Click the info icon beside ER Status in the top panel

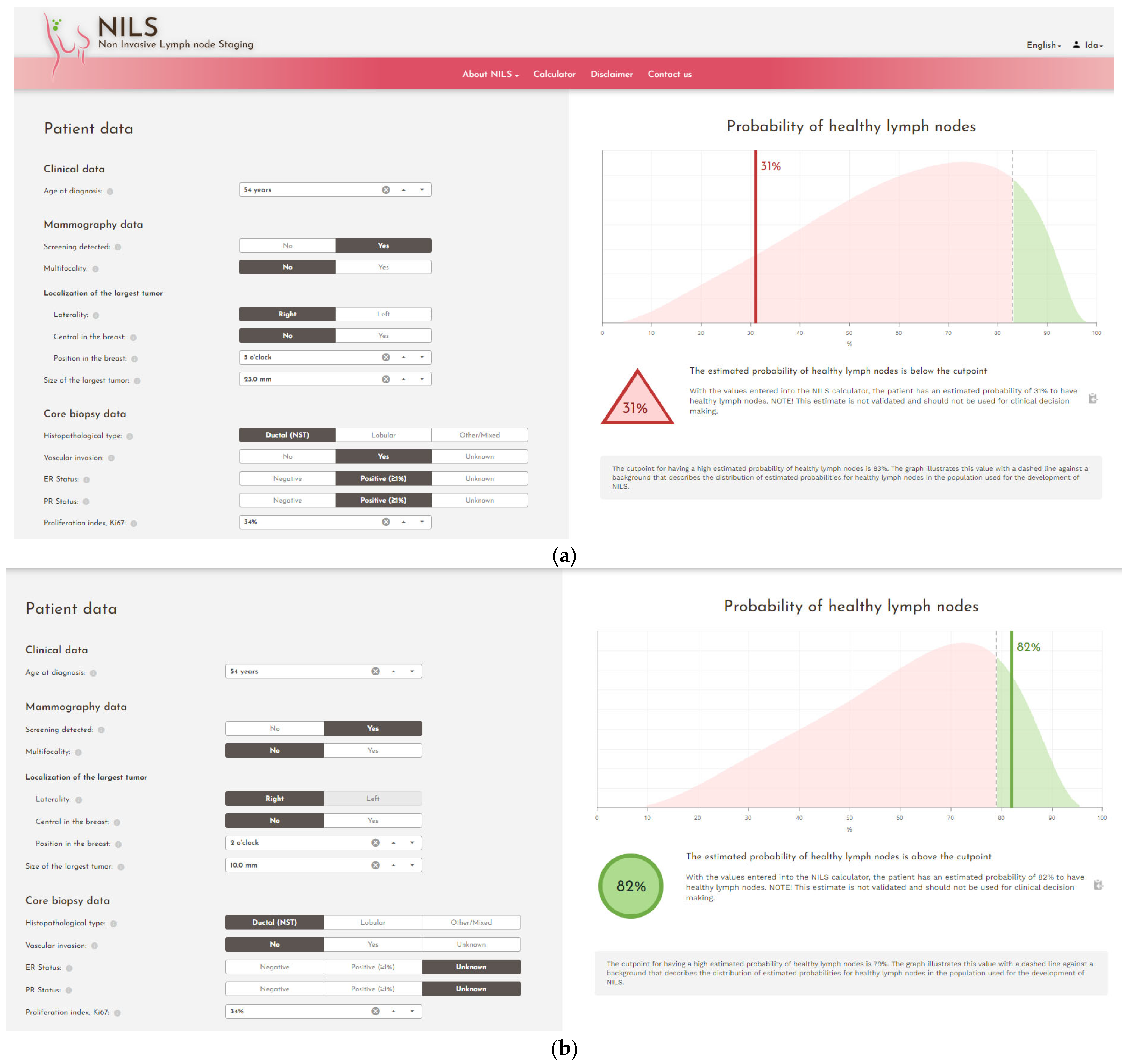point(87,480)
